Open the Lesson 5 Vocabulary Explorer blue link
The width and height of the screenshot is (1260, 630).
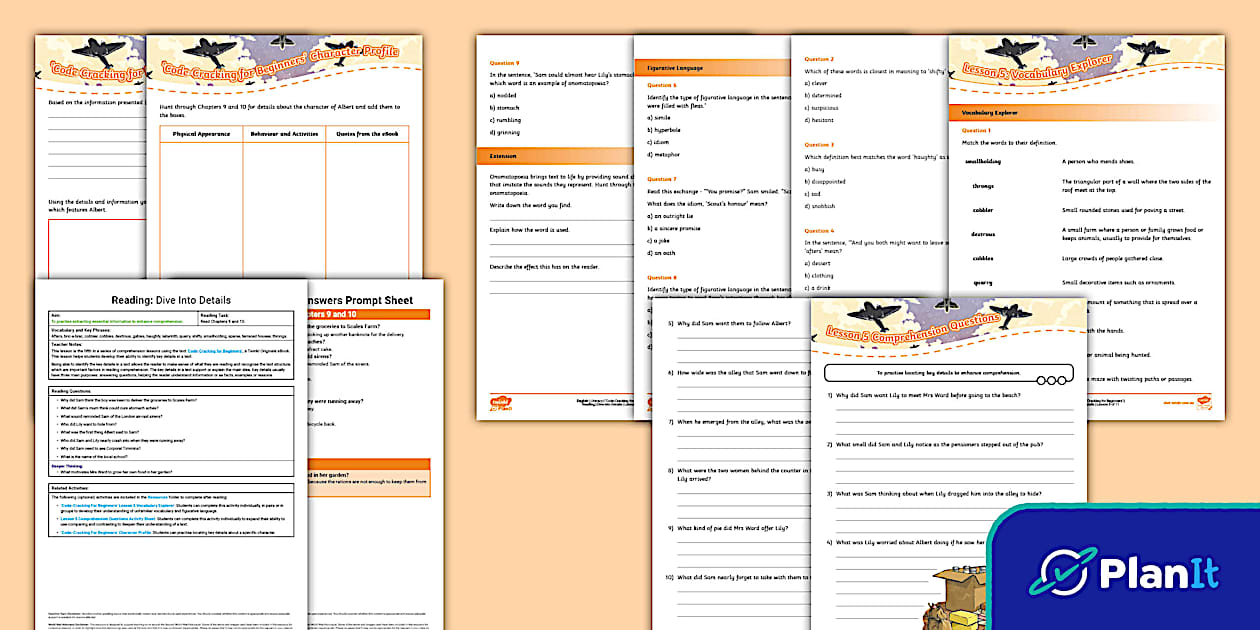116,506
